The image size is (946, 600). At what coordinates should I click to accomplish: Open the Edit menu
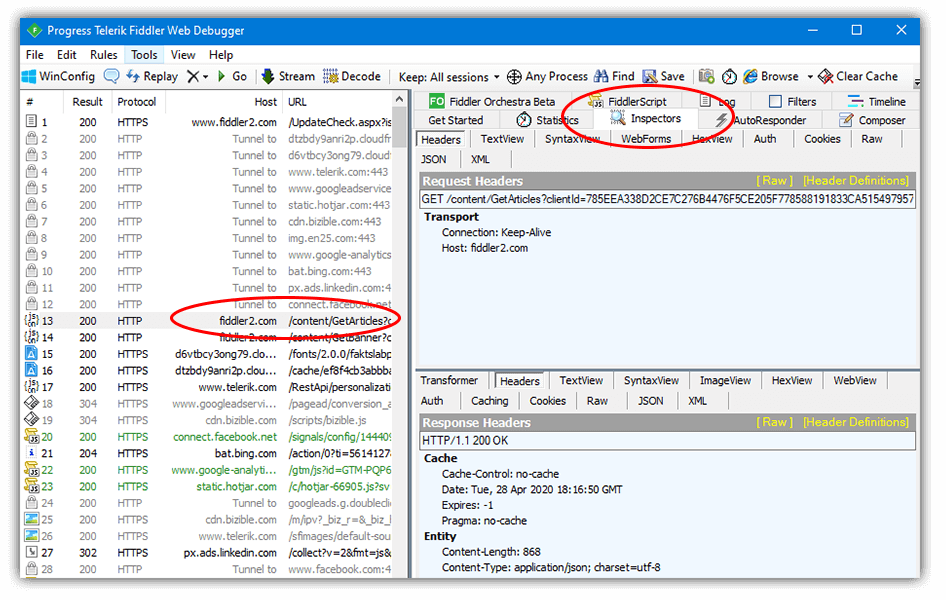(x=66, y=55)
